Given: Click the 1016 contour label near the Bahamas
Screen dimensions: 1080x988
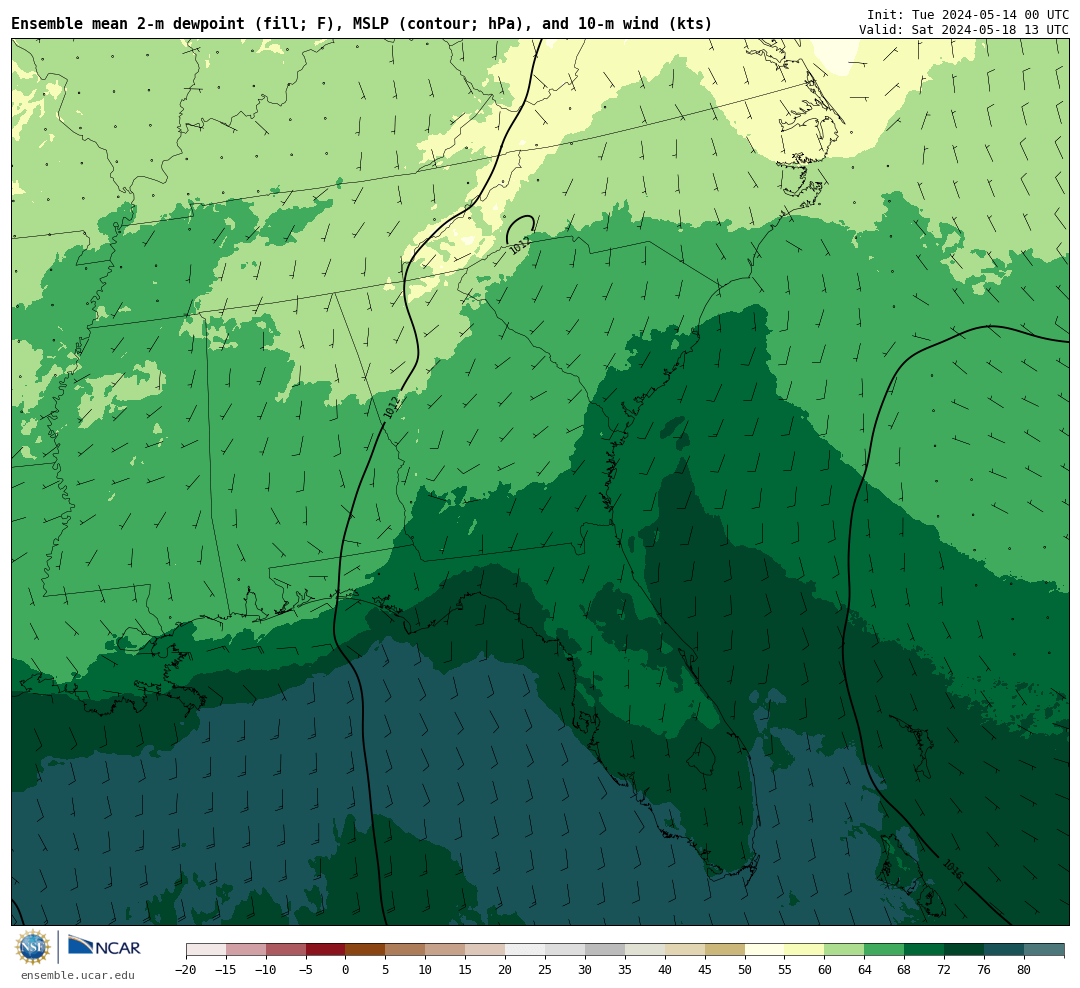Looking at the screenshot, I should click(x=953, y=869).
